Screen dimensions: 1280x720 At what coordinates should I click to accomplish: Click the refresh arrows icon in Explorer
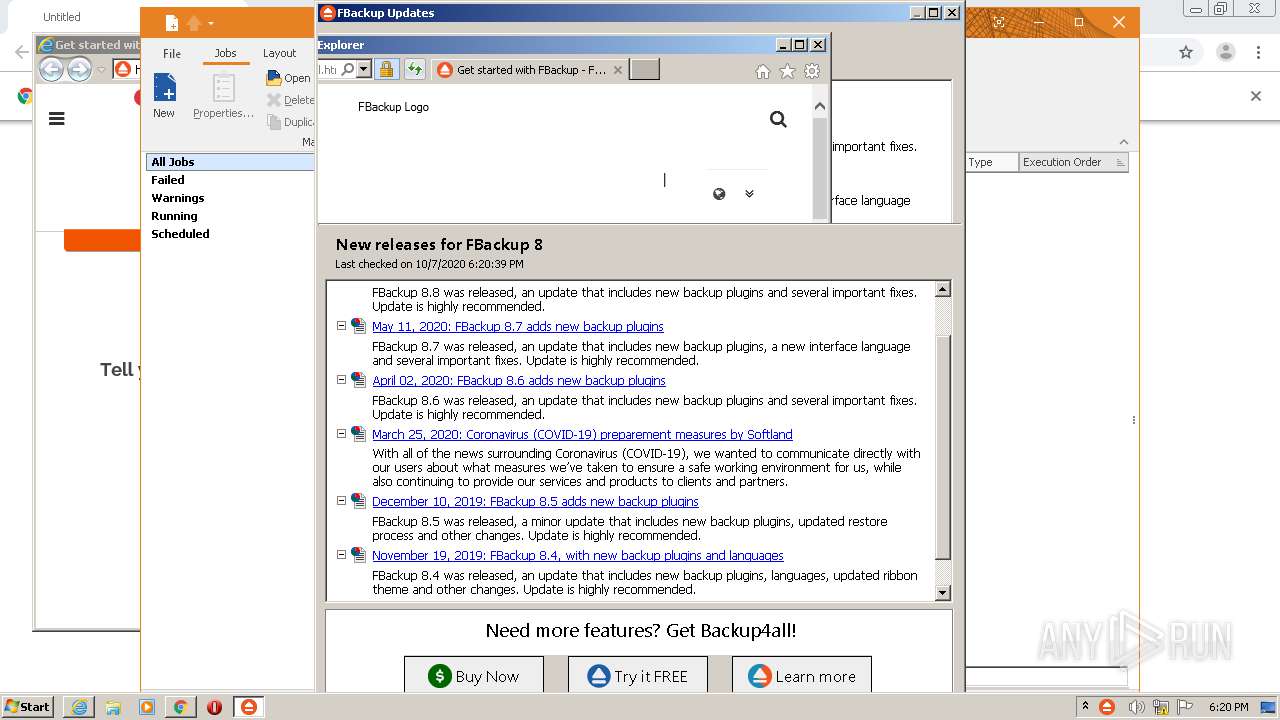[x=414, y=69]
